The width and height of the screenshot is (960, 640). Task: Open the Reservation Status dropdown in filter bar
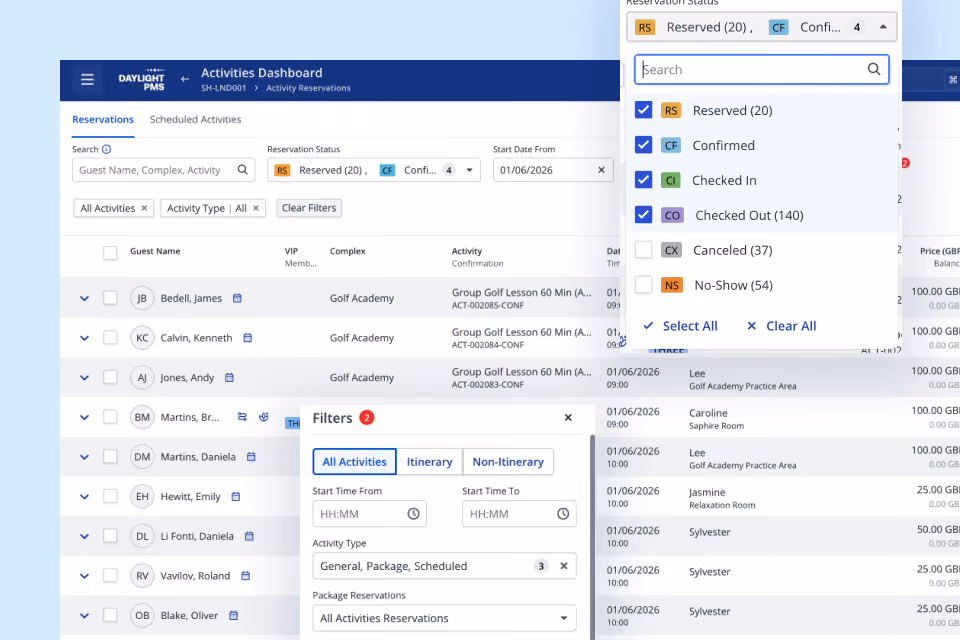[x=373, y=170]
